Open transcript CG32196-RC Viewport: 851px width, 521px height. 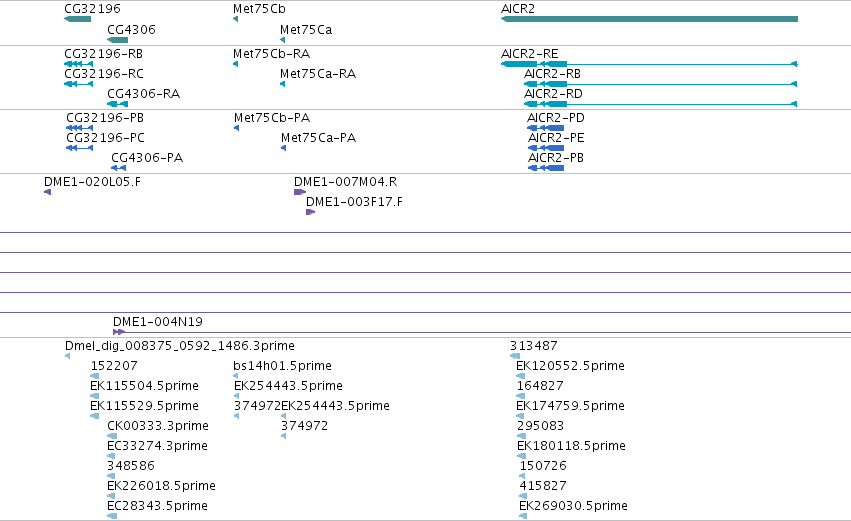(x=104, y=73)
